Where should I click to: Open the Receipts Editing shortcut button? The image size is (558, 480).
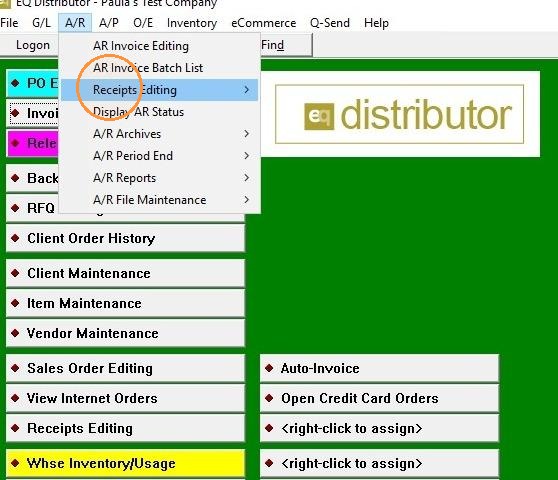(x=125, y=428)
